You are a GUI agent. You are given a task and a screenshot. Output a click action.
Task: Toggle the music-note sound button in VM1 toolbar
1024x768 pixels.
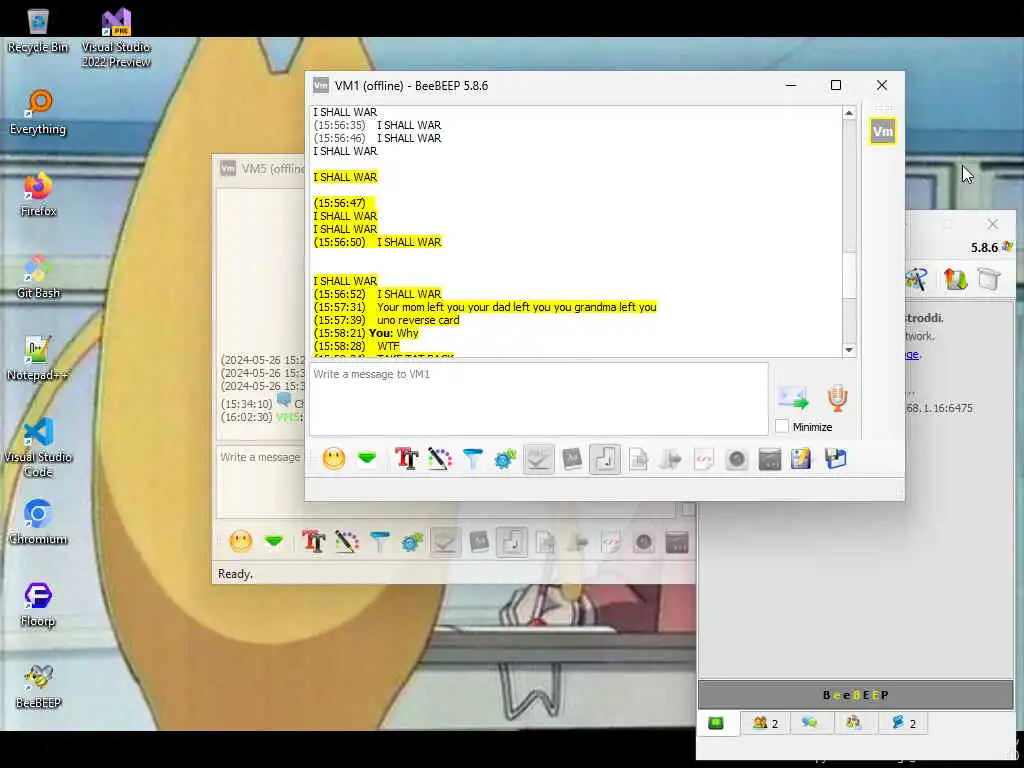pyautogui.click(x=605, y=458)
